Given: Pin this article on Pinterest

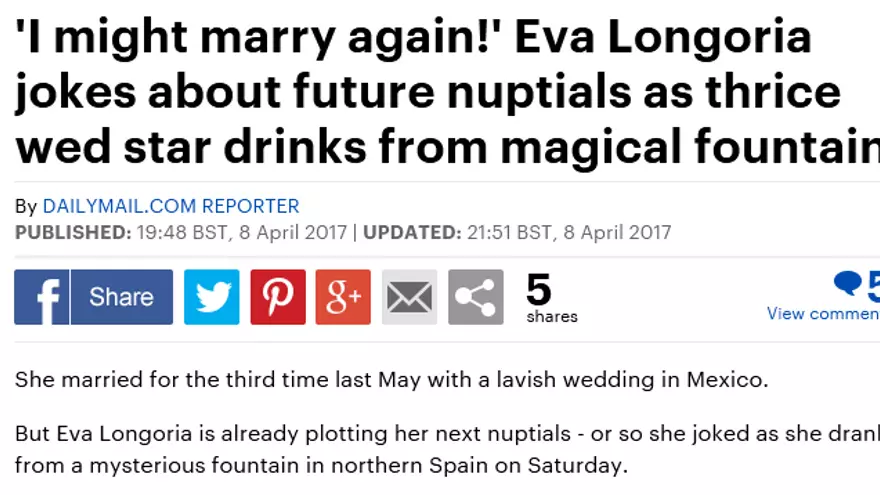Looking at the screenshot, I should (x=278, y=297).
